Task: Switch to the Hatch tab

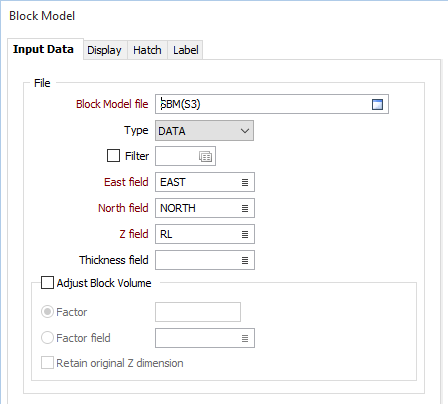Action: (147, 50)
